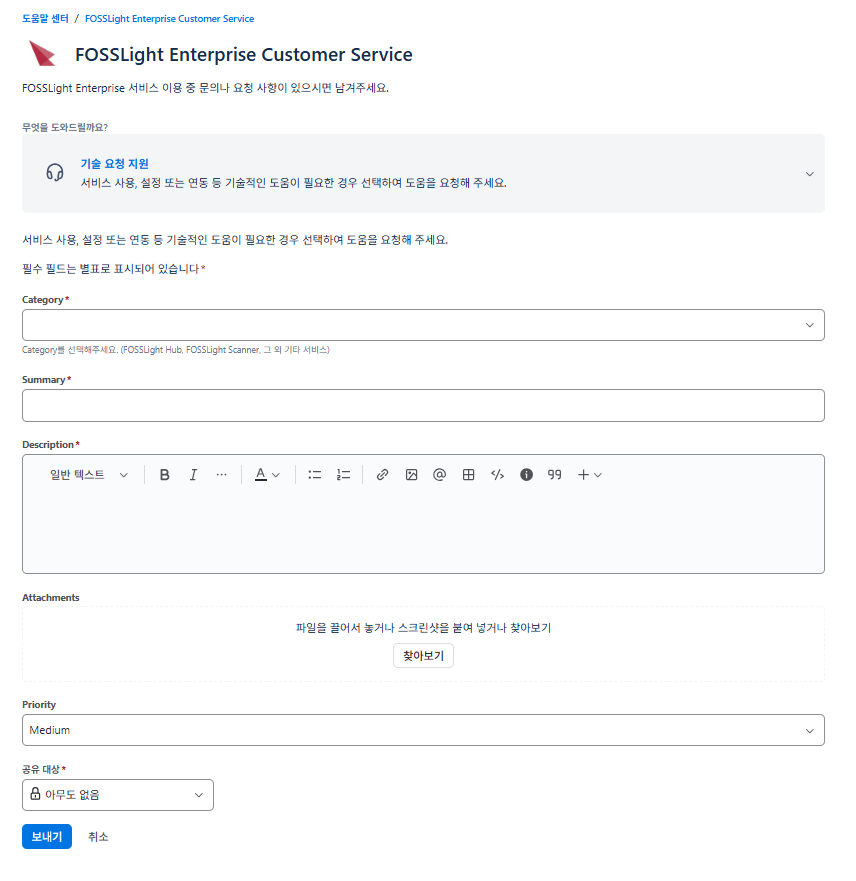
Task: Open the text color picker
Action: (267, 475)
